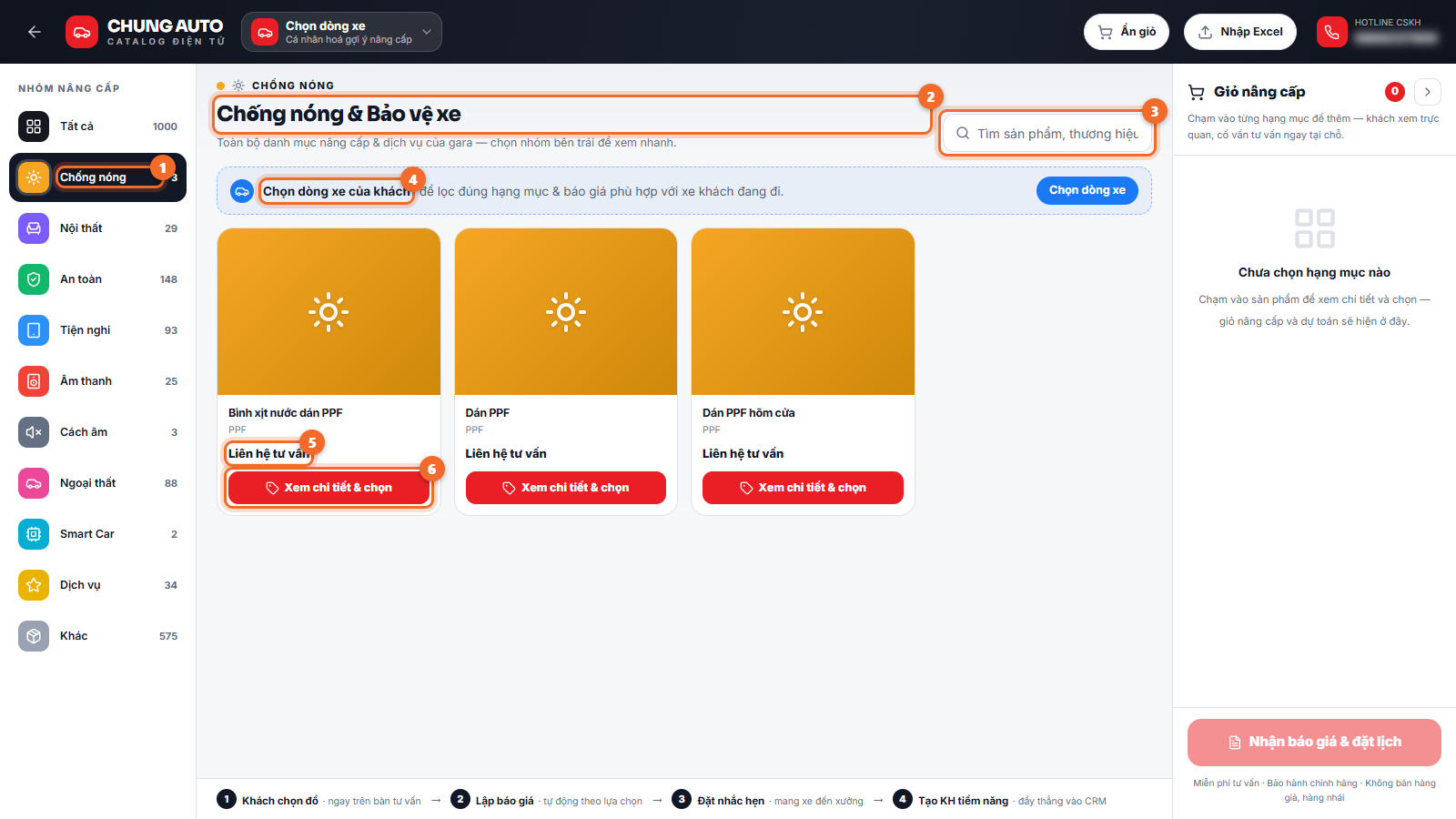
Task: Click the blue Chọn dòng xe button
Action: [1087, 190]
